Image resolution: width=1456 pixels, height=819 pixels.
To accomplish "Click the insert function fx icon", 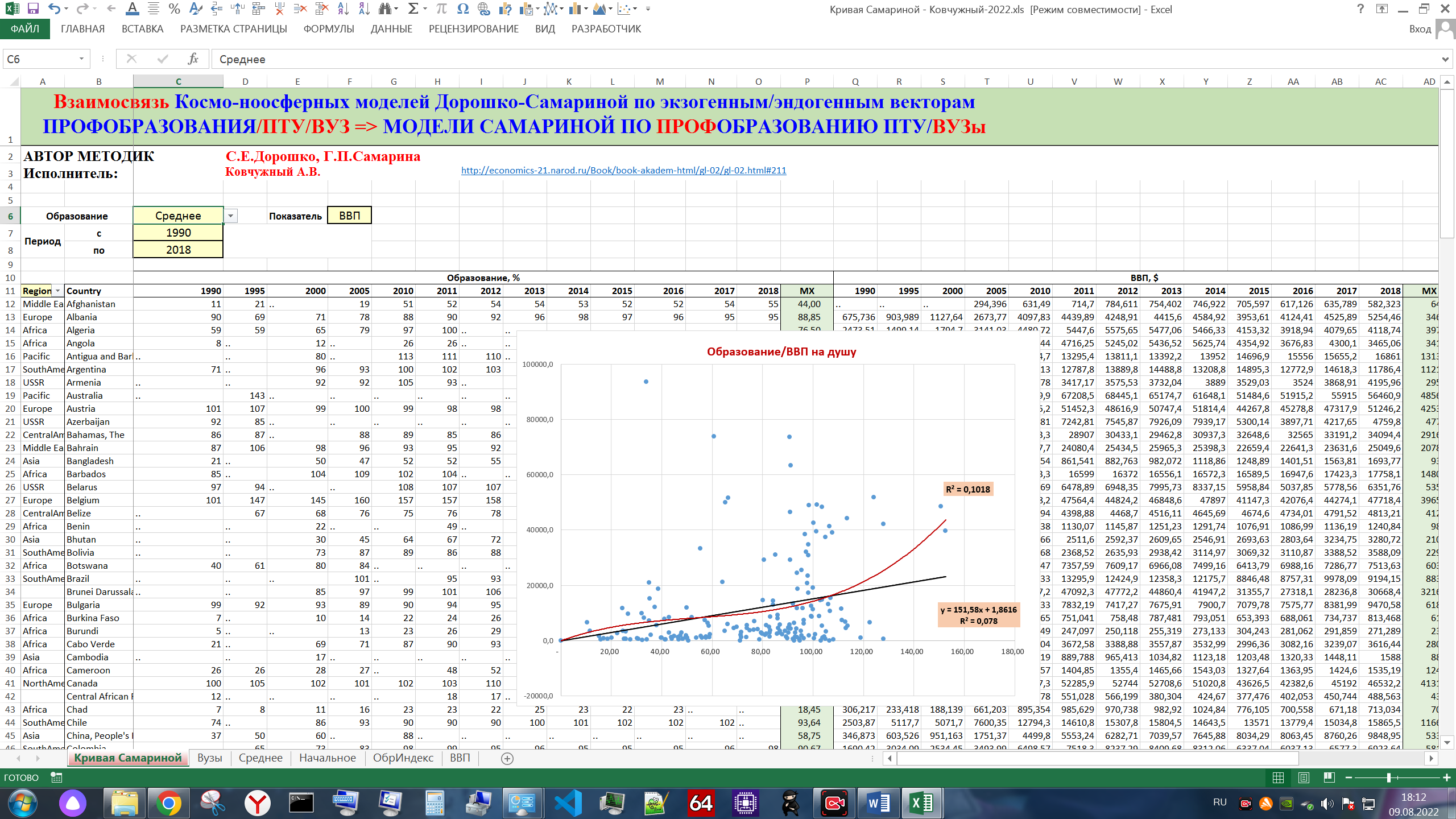I will pyautogui.click(x=193, y=59).
